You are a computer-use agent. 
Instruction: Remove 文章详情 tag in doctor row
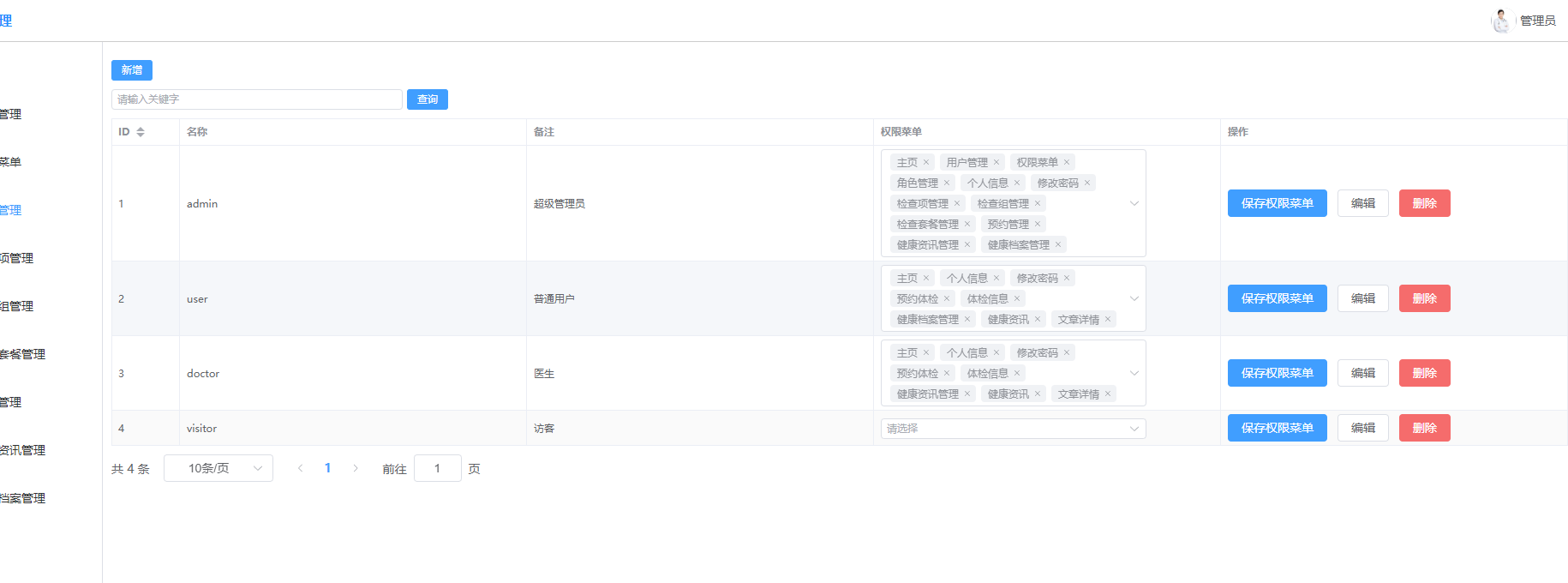1108,394
